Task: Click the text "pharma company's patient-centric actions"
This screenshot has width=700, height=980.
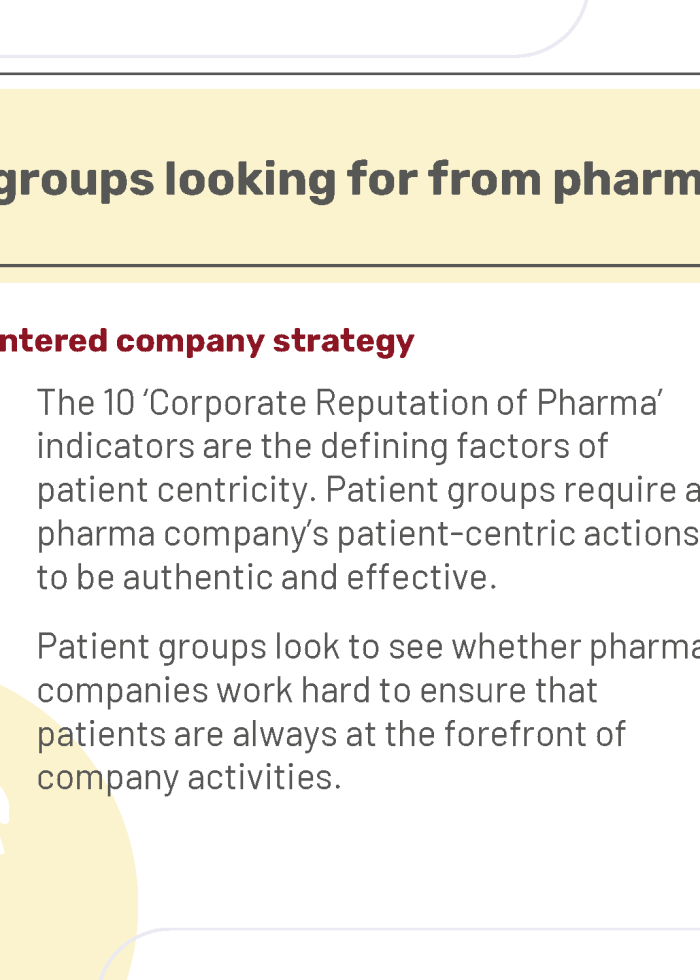Action: tap(368, 534)
